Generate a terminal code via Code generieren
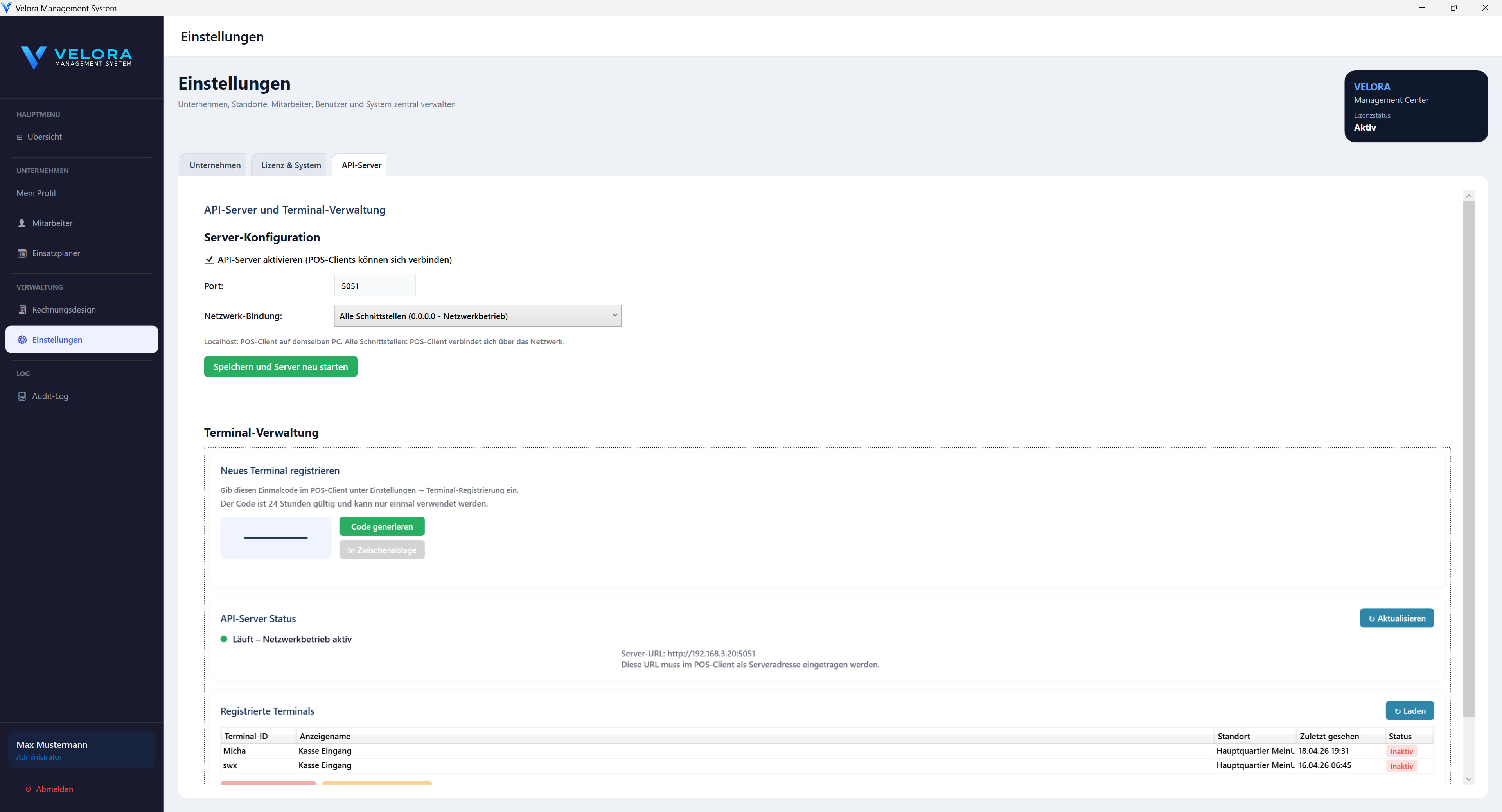Image resolution: width=1502 pixels, height=812 pixels. 381,526
